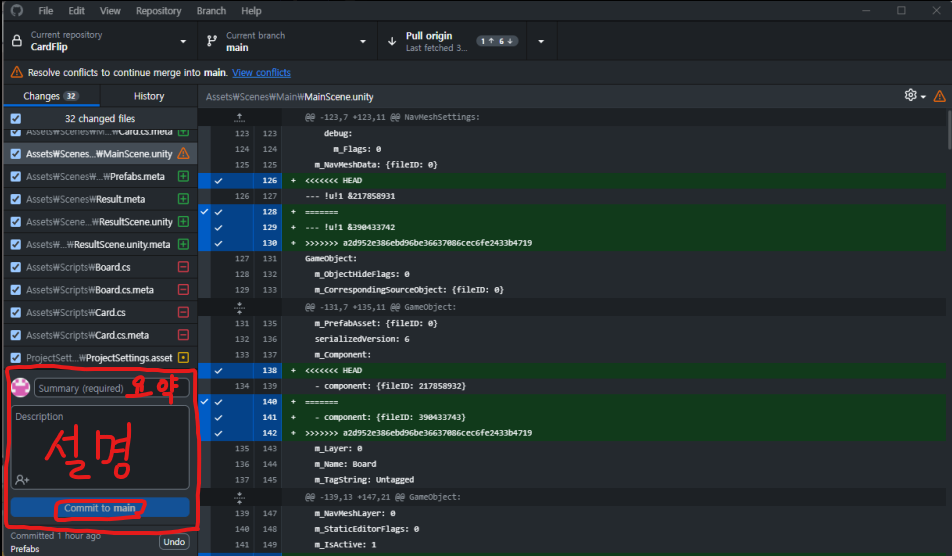
Task: Click added status icon for ResultScene.unity.meta
Action: tap(183, 244)
